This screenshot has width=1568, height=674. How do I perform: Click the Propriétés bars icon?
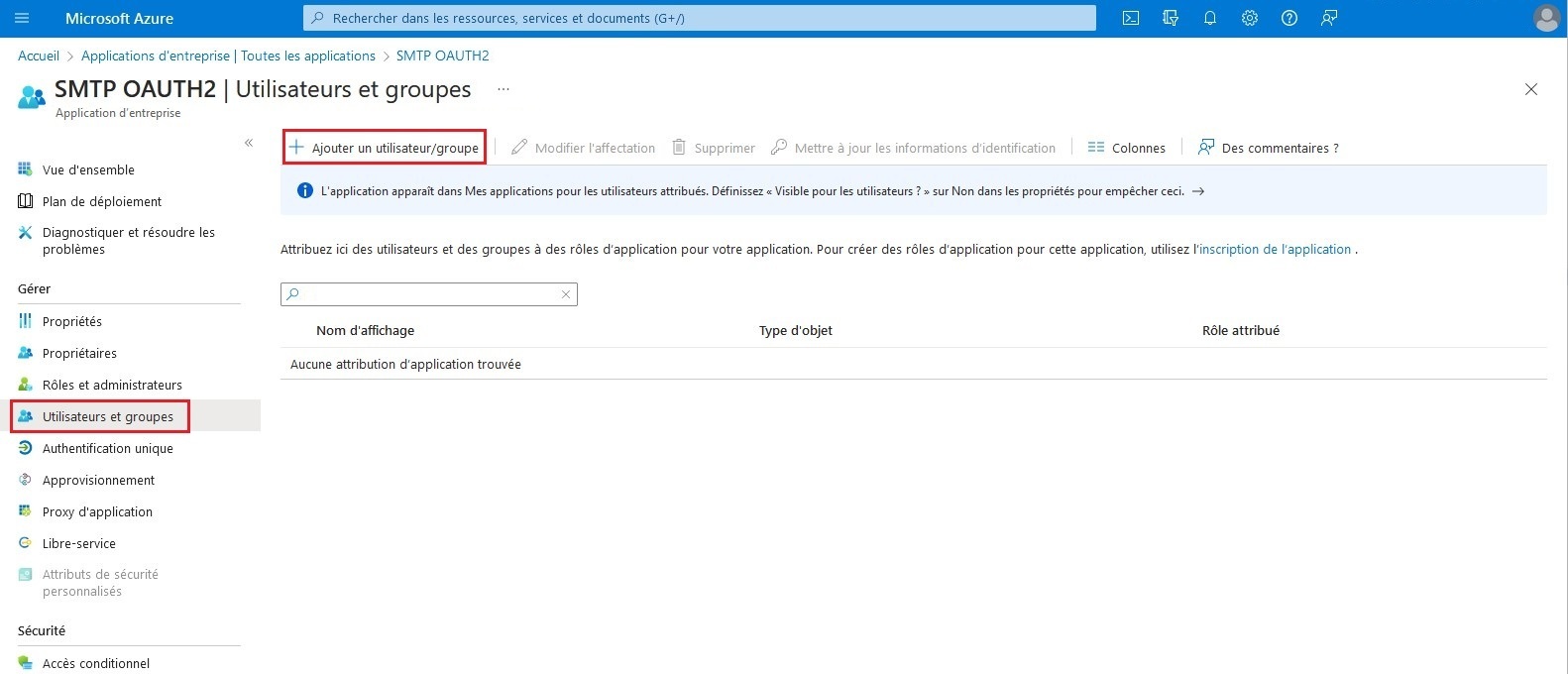(26, 321)
